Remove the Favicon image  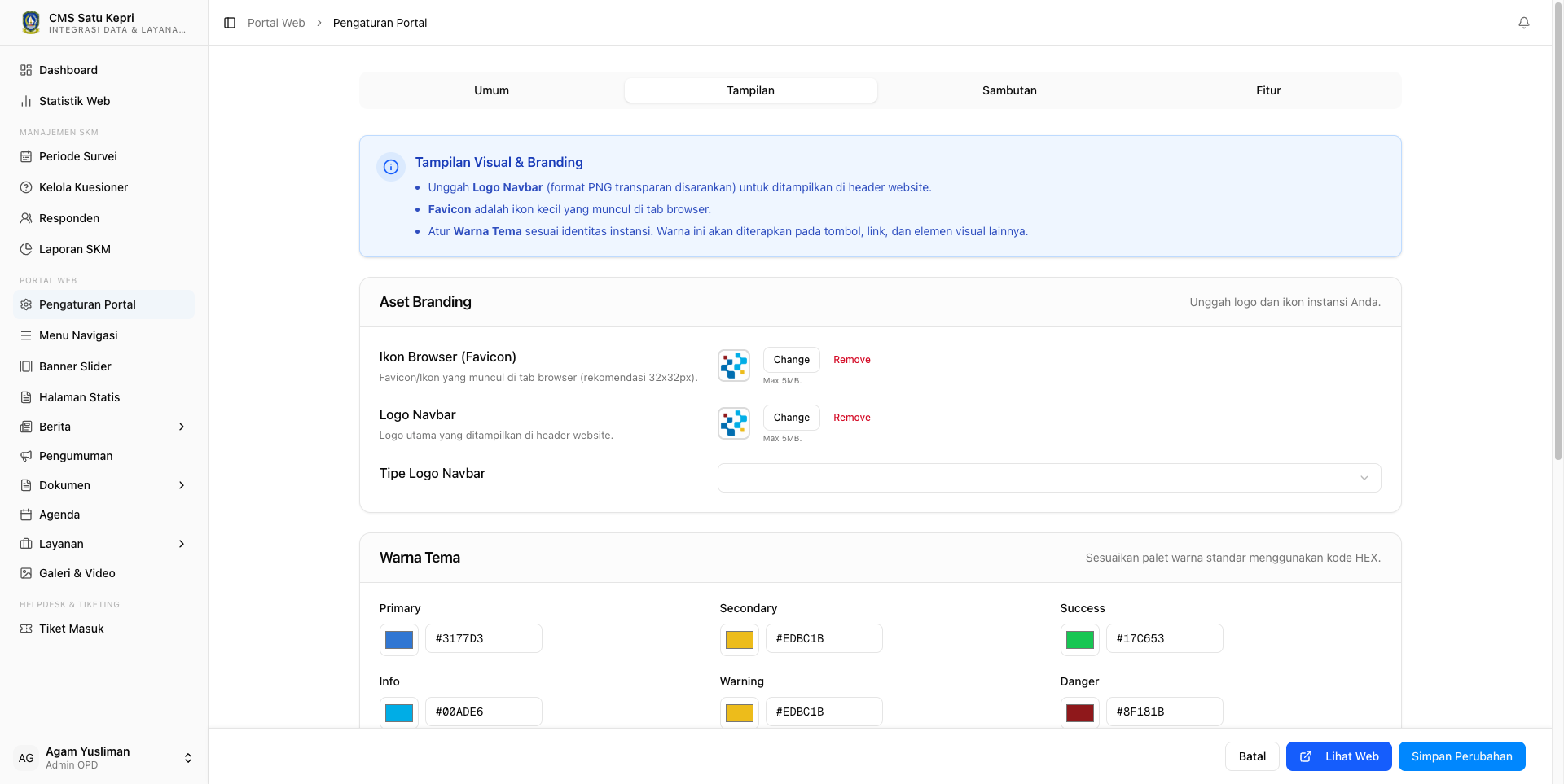852,360
